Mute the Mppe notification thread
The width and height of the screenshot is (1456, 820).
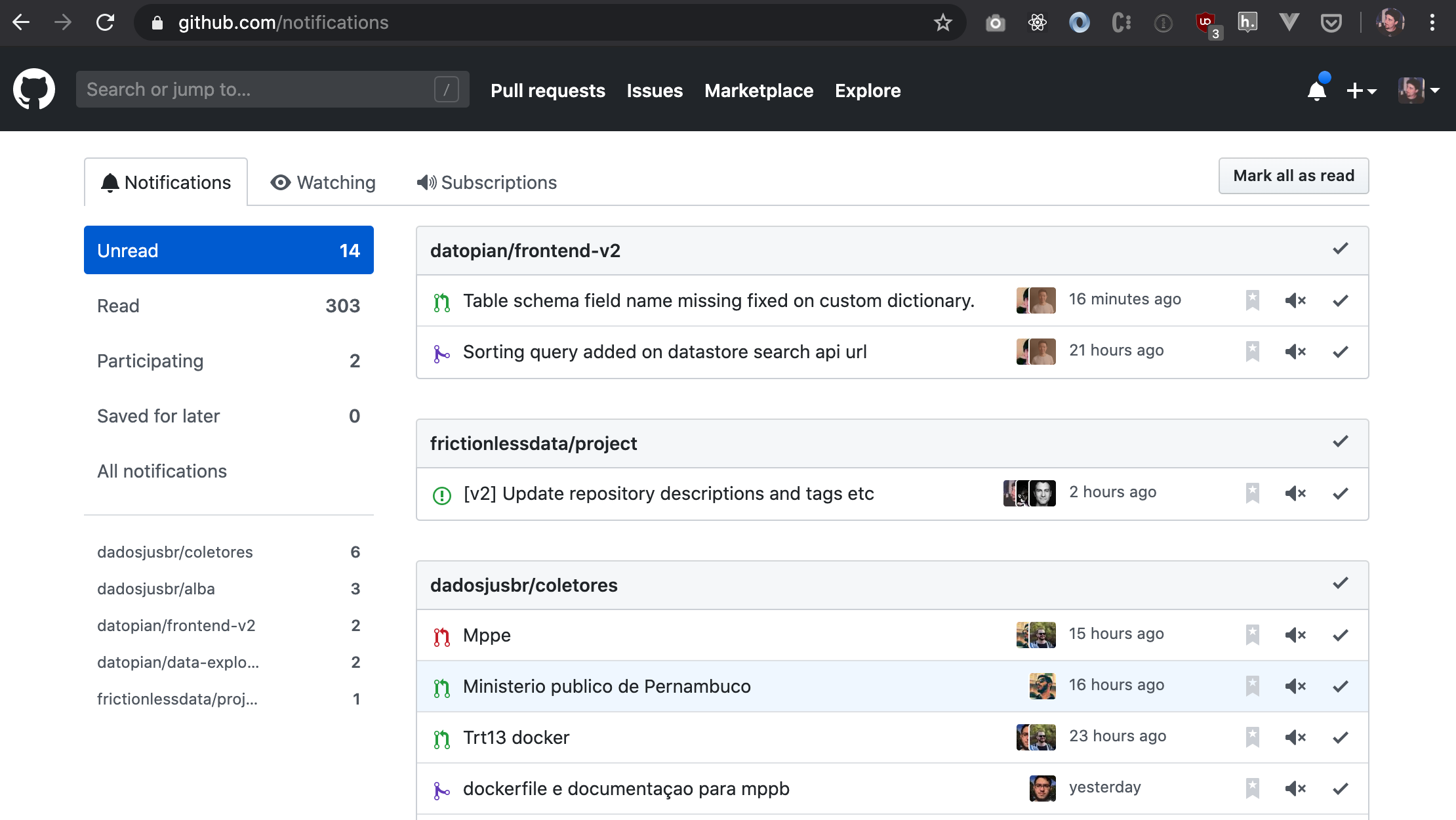pos(1295,635)
